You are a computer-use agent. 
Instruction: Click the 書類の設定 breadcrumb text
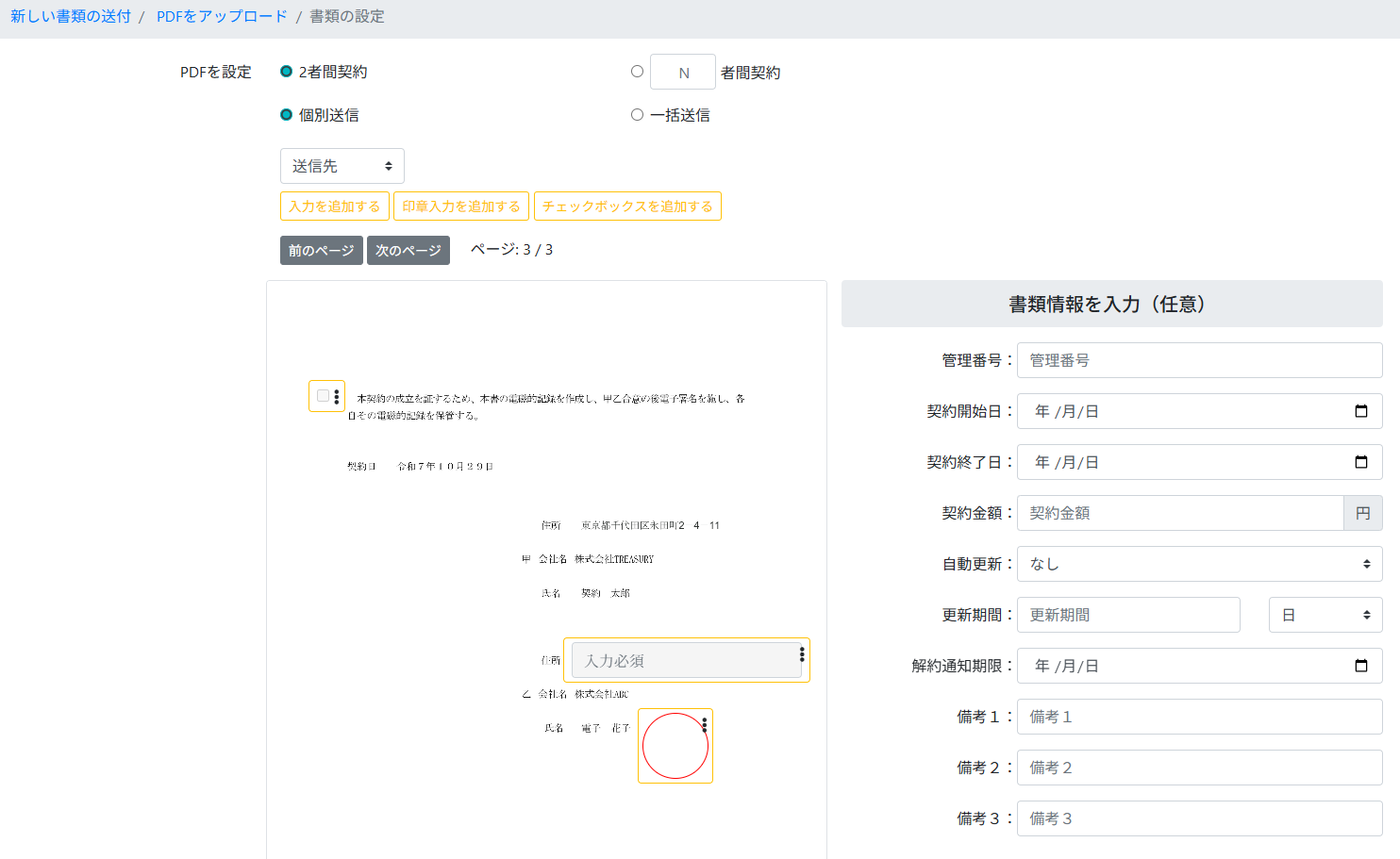click(x=347, y=16)
